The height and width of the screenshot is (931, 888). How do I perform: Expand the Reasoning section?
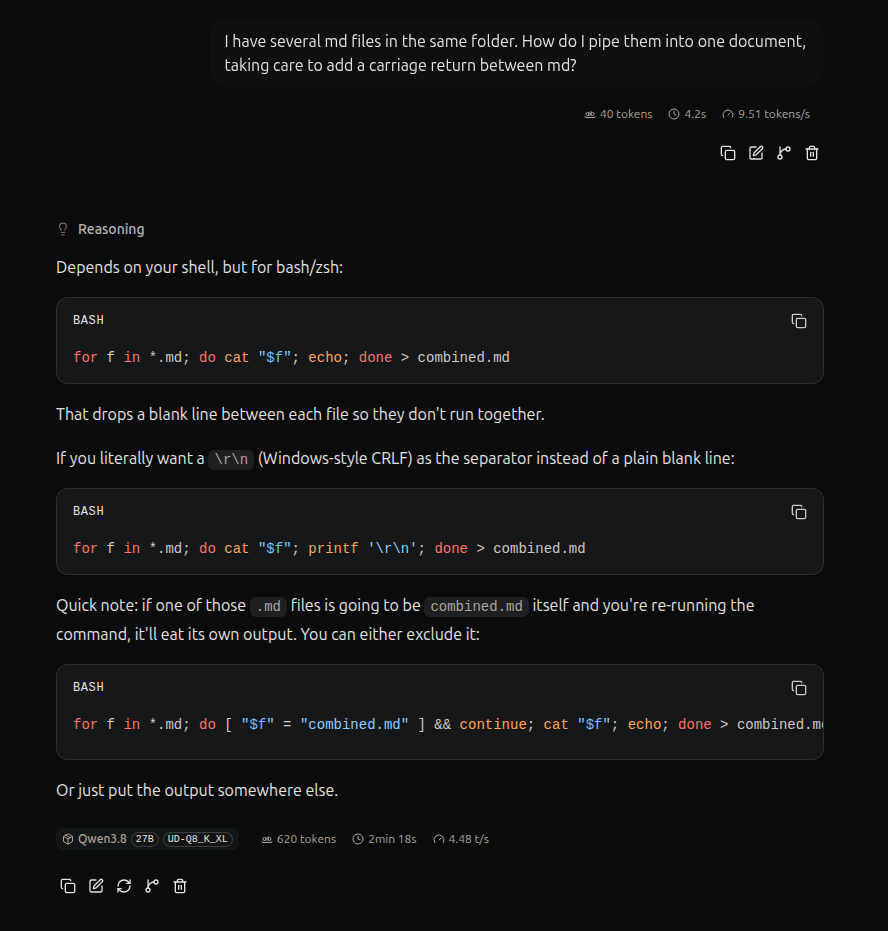(101, 229)
